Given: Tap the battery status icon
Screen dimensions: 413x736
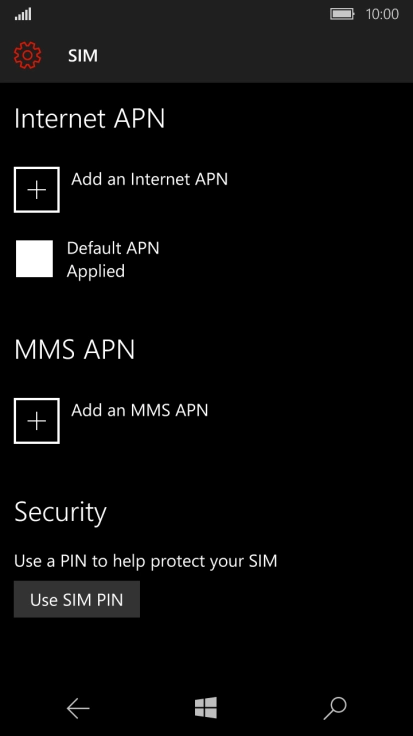Looking at the screenshot, I should [342, 14].
